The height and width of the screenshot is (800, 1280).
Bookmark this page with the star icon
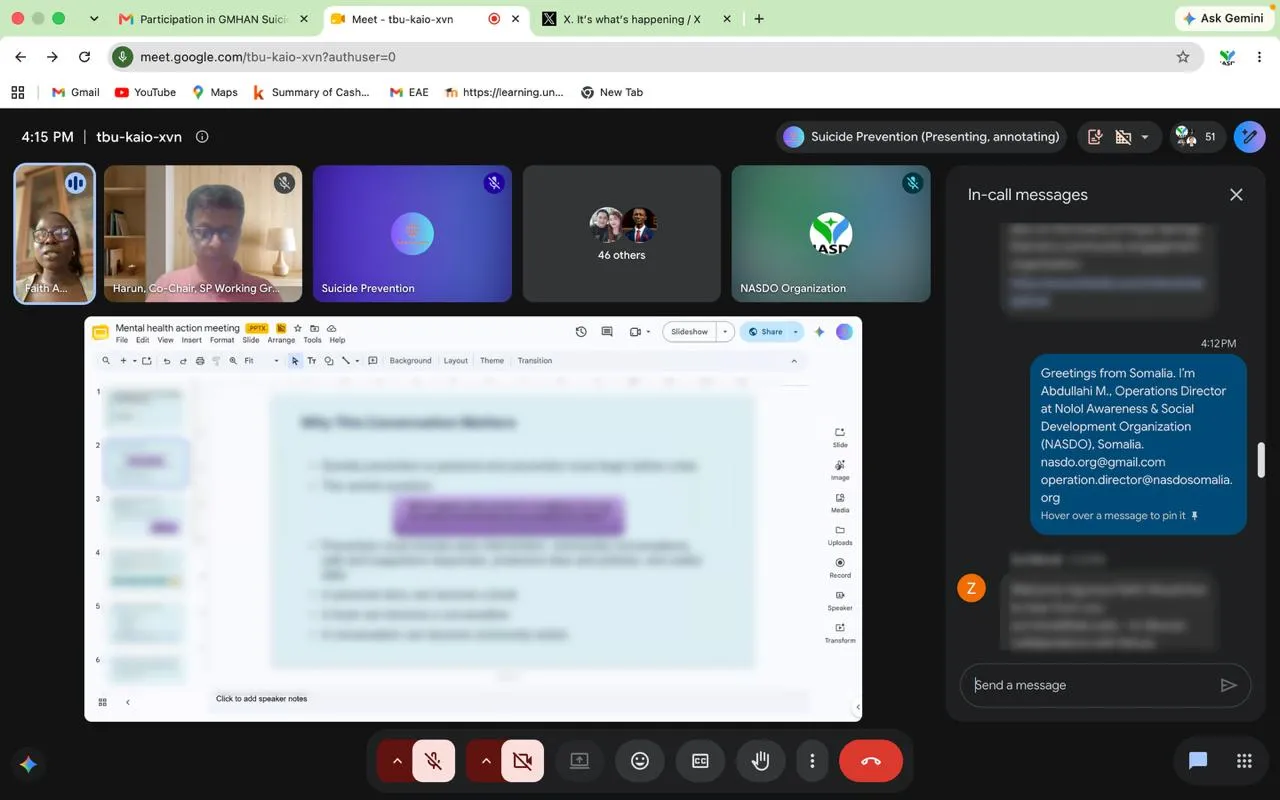pyautogui.click(x=1183, y=57)
